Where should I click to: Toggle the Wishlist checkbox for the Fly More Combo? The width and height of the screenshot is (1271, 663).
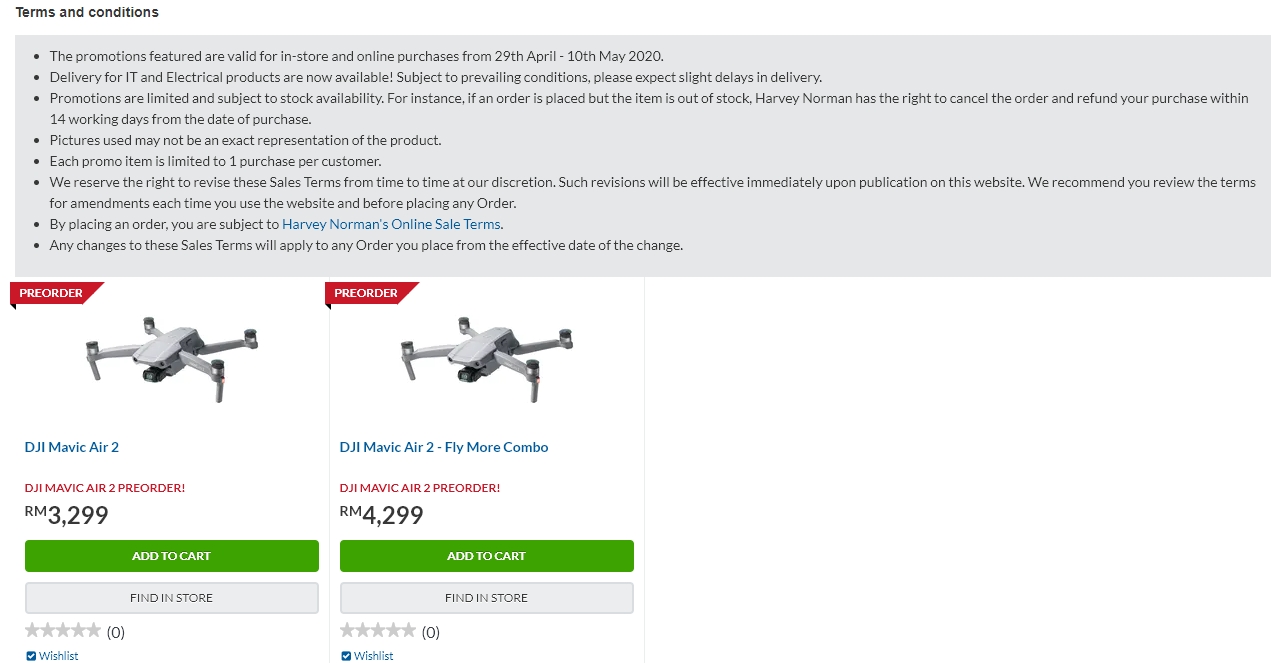[346, 656]
